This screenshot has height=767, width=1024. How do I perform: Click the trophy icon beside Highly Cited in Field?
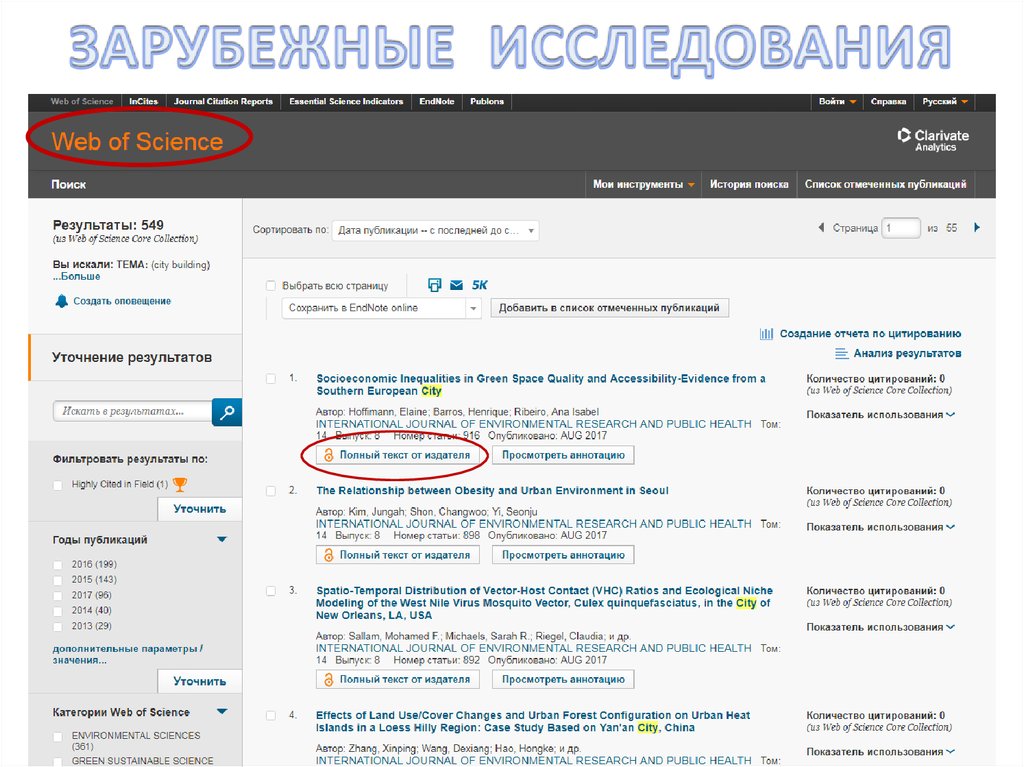pyautogui.click(x=180, y=484)
